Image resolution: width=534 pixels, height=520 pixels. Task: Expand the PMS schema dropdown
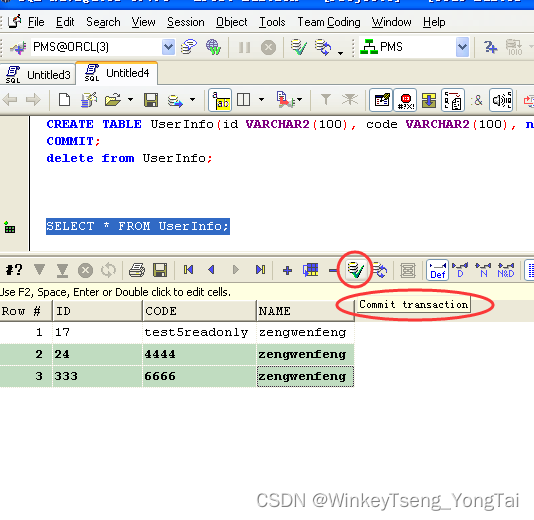[x=462, y=47]
